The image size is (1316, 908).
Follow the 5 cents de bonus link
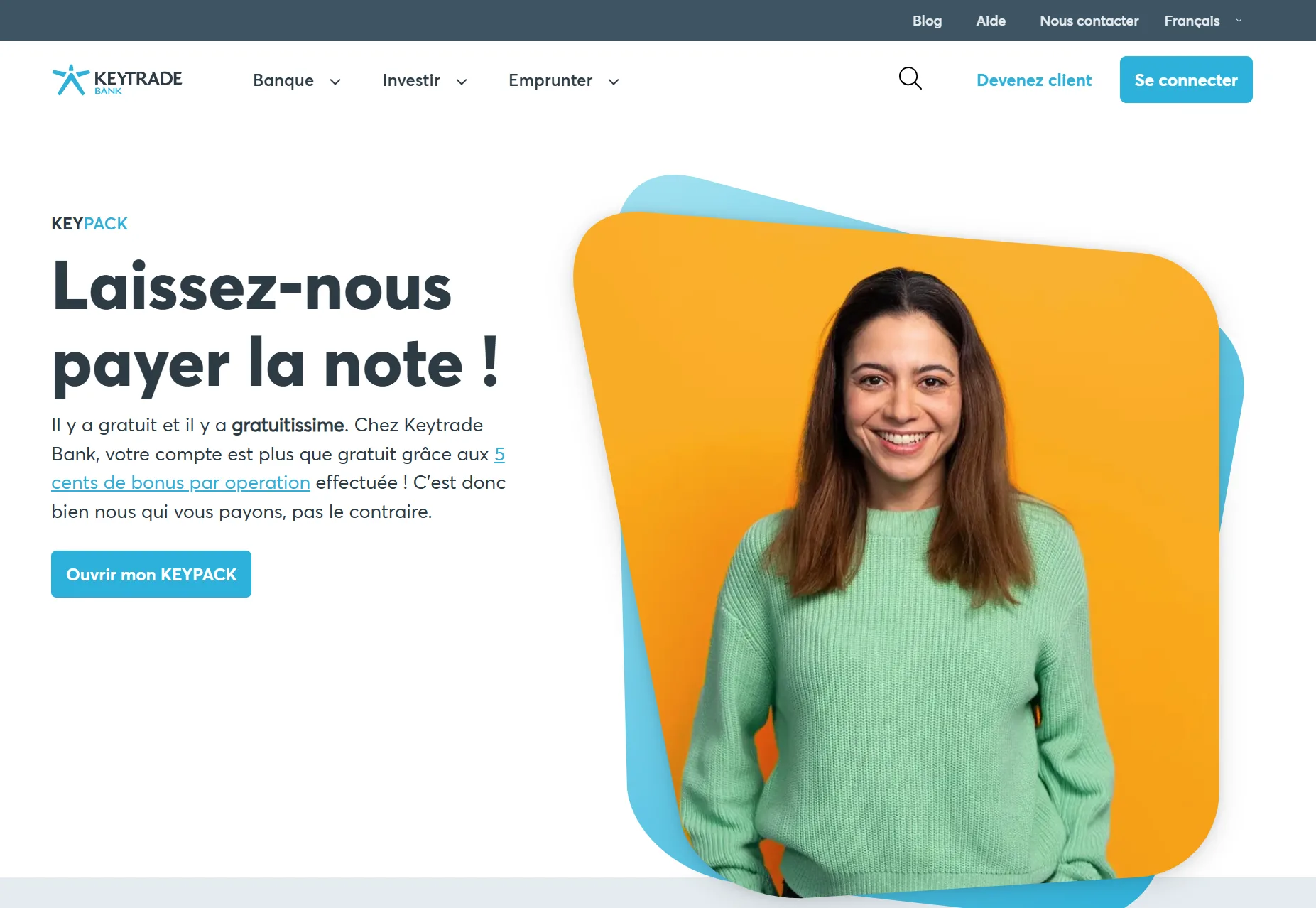click(x=278, y=468)
